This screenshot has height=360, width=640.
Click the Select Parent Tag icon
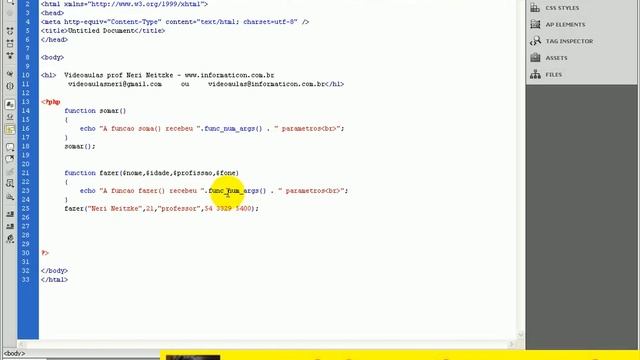[10, 74]
